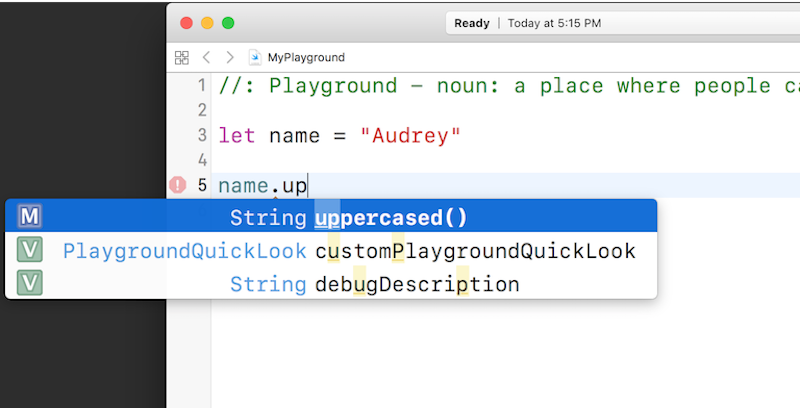Open the related items grid icon

tap(182, 58)
